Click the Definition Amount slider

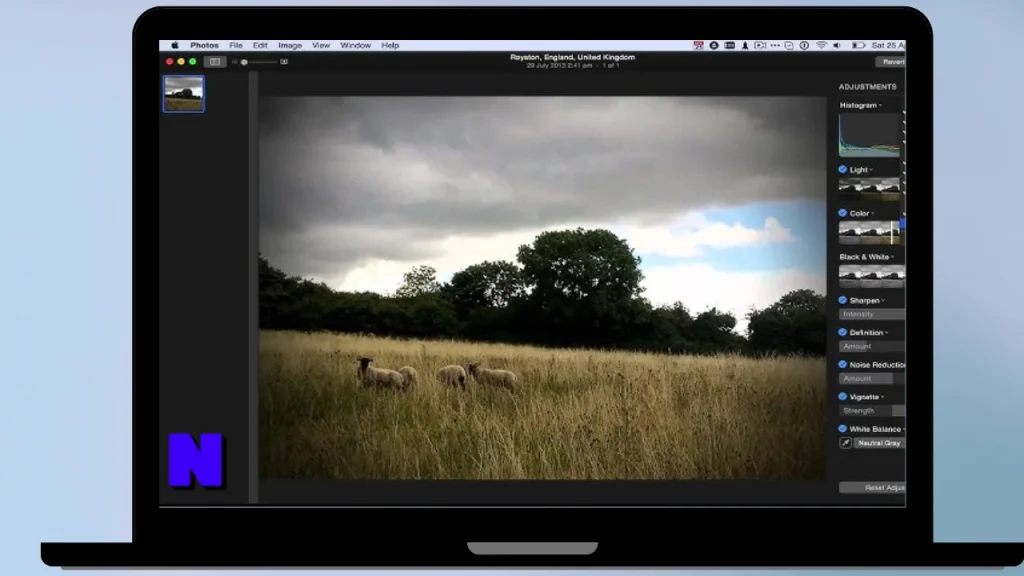pos(872,346)
